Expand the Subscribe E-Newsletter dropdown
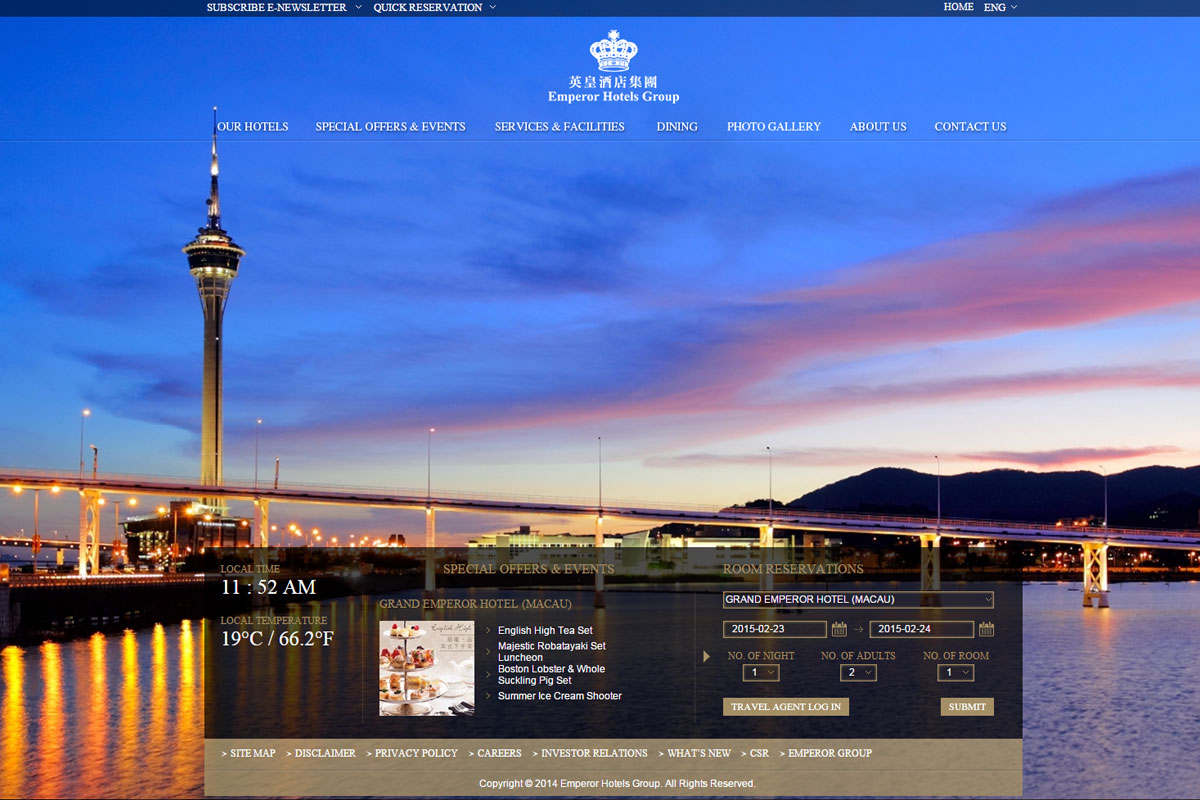The height and width of the screenshot is (800, 1200). (284, 7)
